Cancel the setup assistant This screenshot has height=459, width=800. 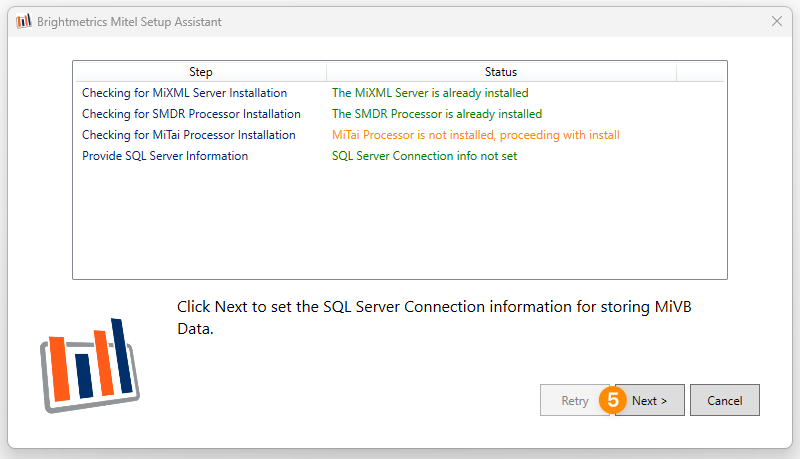point(724,400)
